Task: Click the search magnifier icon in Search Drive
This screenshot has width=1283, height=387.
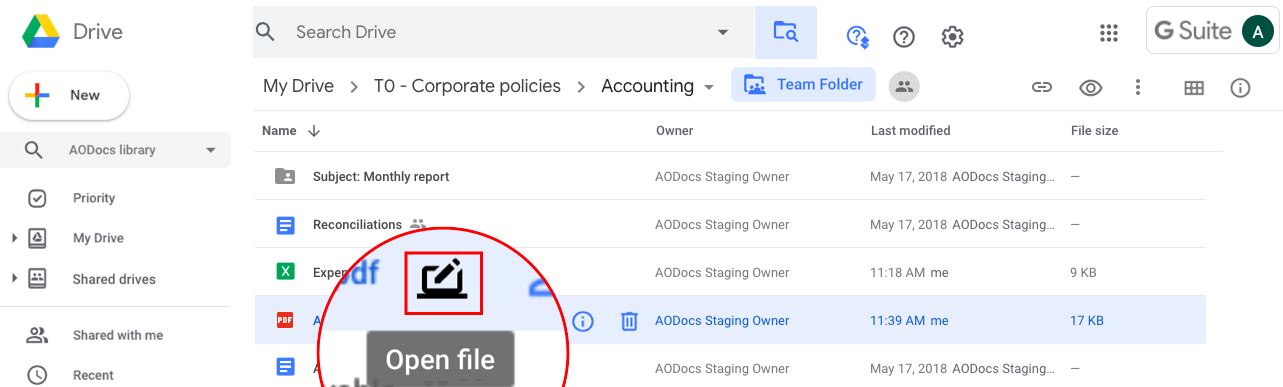Action: click(266, 32)
